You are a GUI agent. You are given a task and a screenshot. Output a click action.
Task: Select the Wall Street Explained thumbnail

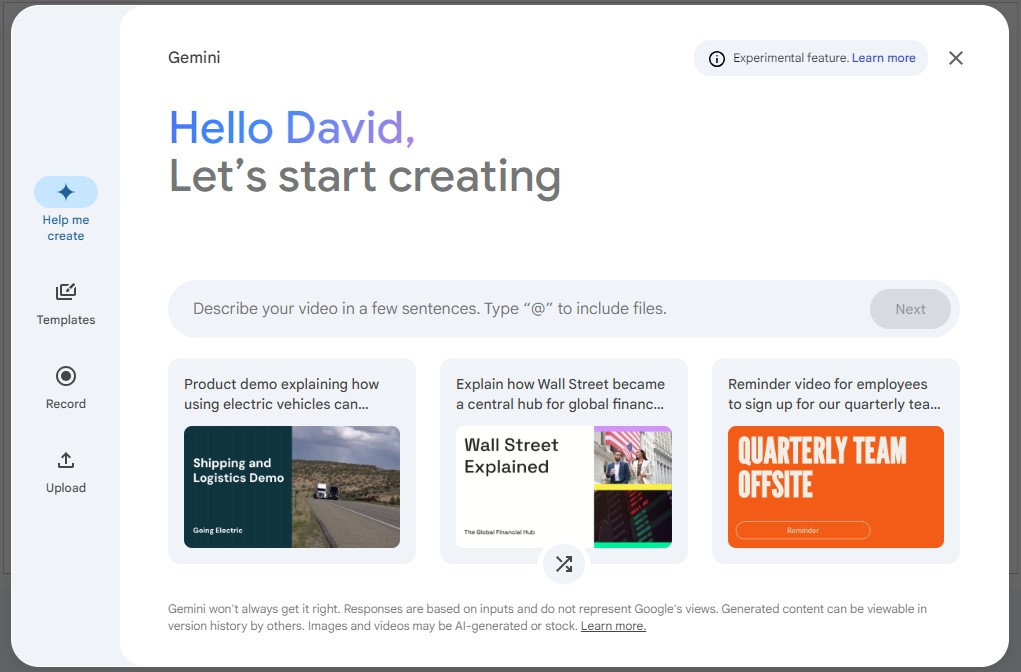[563, 487]
